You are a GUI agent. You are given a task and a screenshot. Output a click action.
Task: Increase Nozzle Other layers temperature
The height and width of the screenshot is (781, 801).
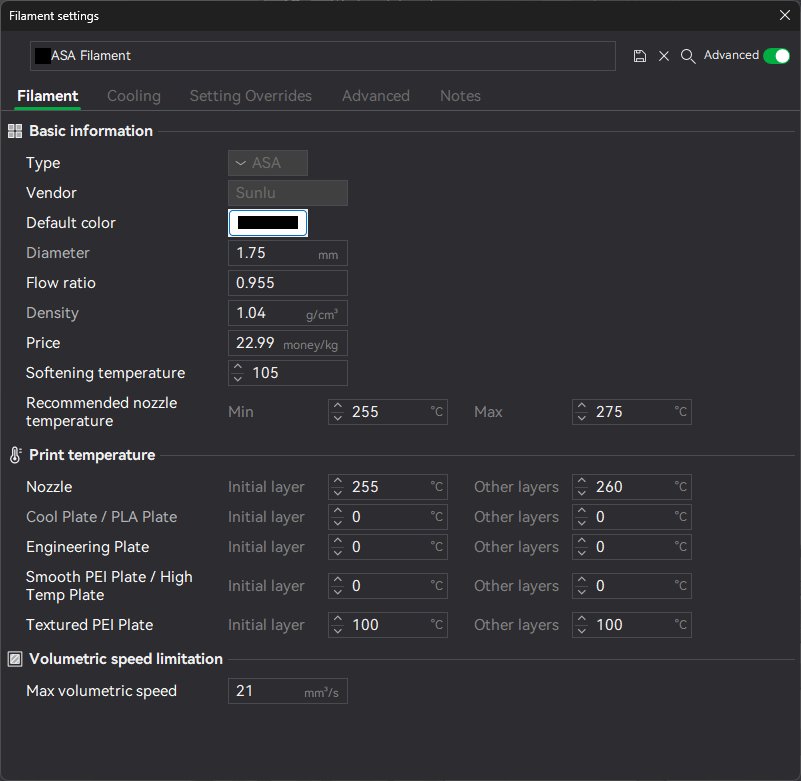[582, 481]
